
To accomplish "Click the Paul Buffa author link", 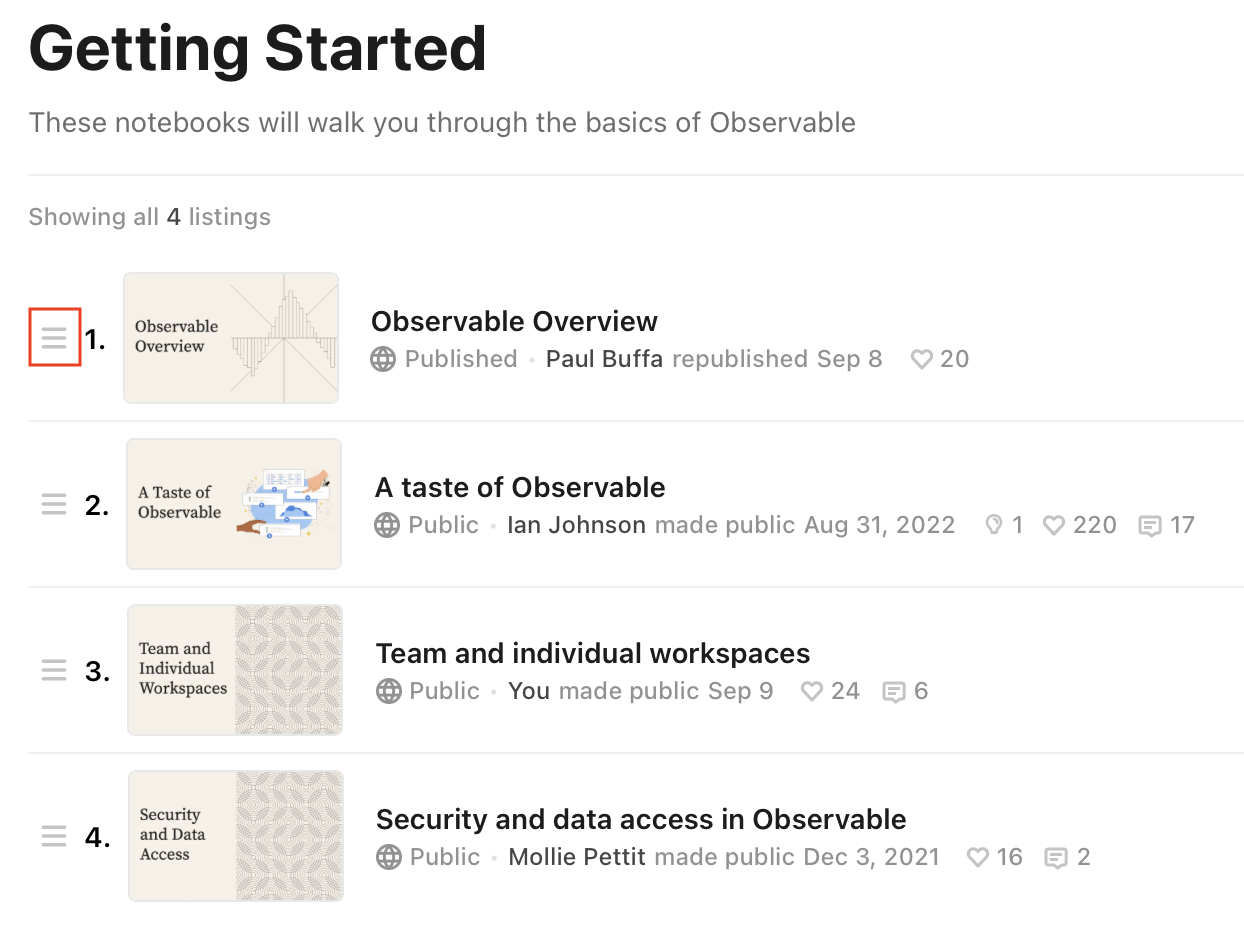I will pyautogui.click(x=604, y=359).
